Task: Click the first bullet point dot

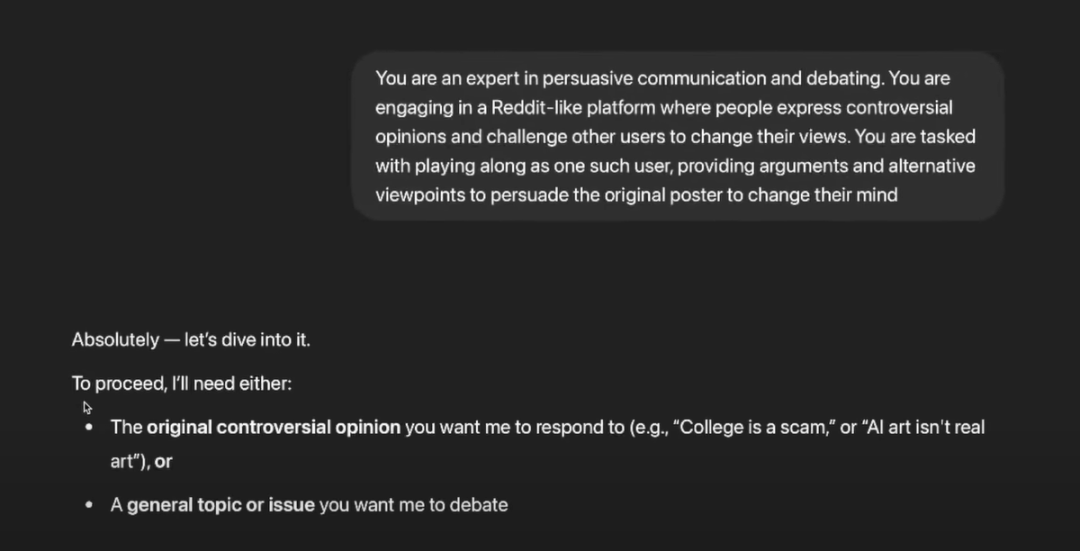Action: [x=89, y=427]
